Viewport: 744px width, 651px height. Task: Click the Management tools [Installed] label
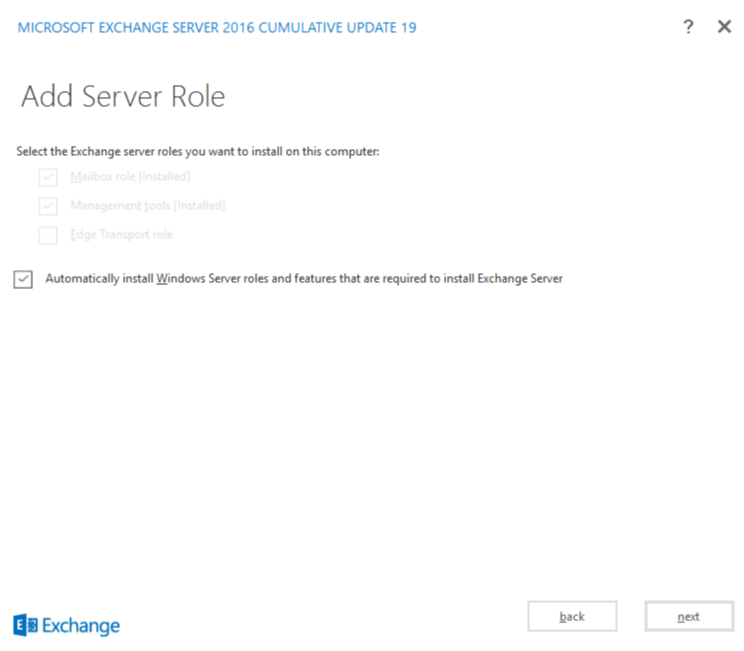coord(148,205)
